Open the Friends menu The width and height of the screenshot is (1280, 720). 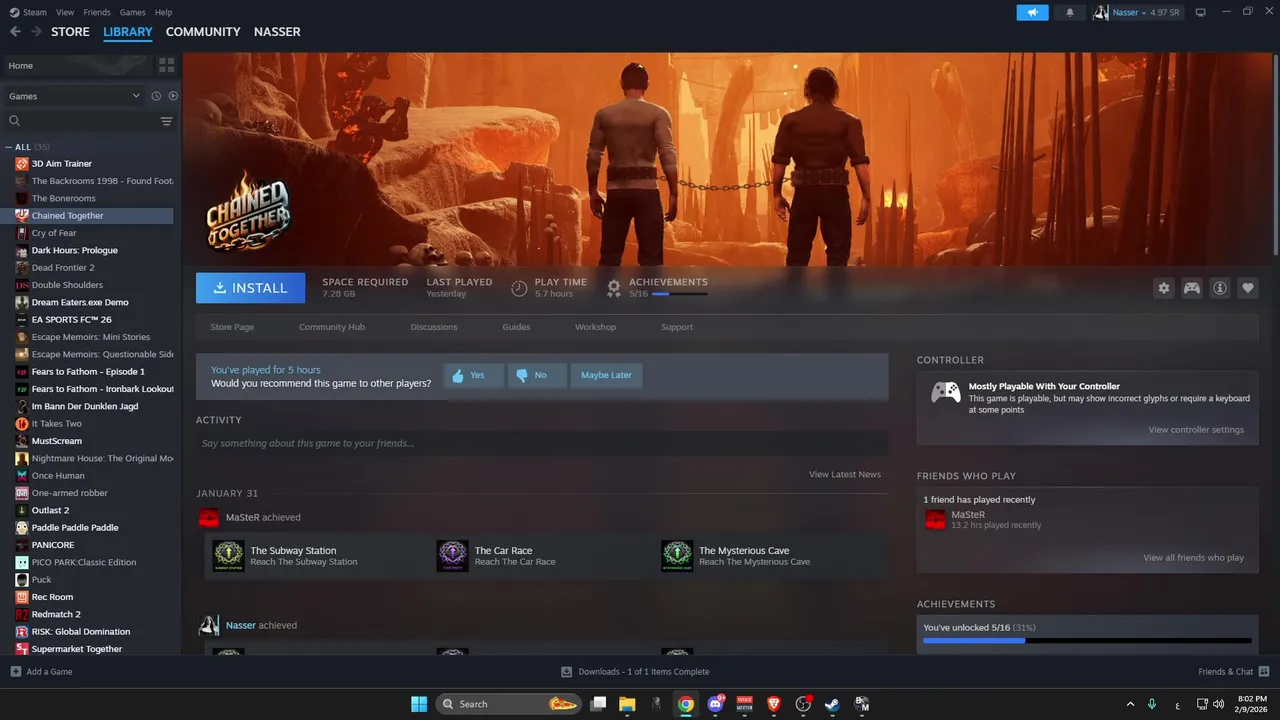point(97,12)
